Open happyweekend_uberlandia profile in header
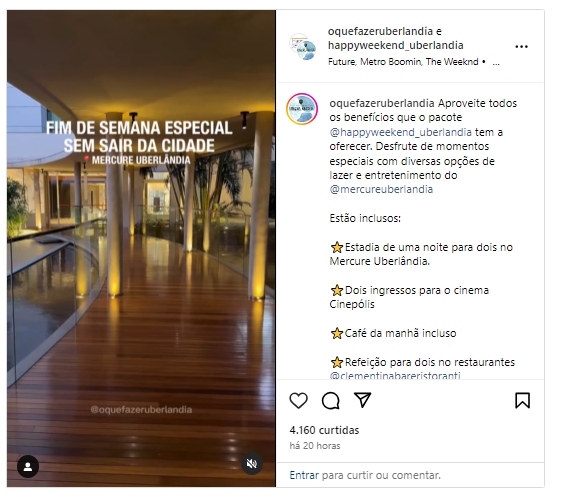Viewport: 580px width, 499px height. coord(395,45)
